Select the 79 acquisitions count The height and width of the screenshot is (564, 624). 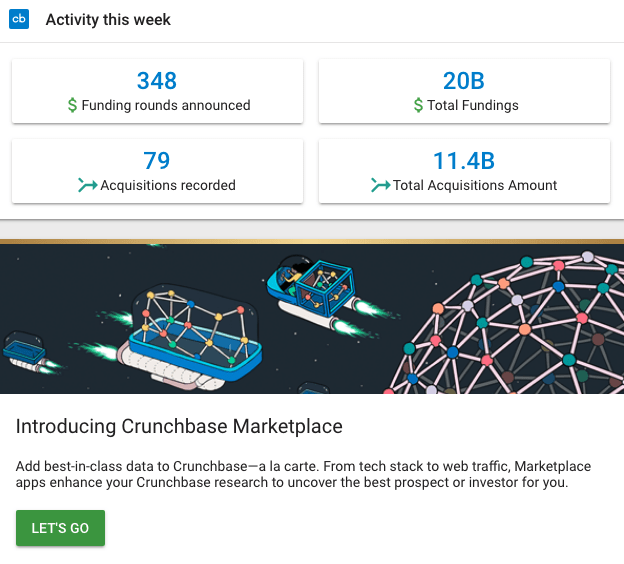pos(156,161)
